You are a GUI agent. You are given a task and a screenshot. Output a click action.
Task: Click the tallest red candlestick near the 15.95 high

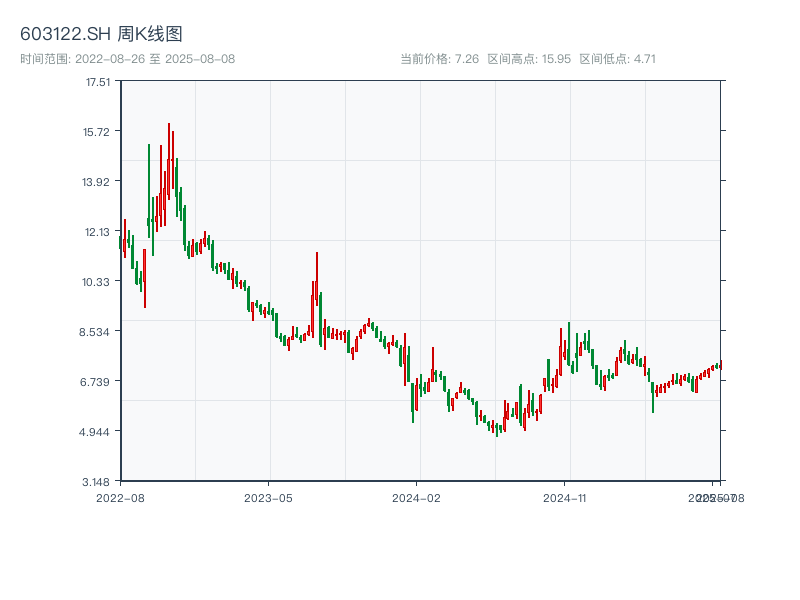(169, 161)
